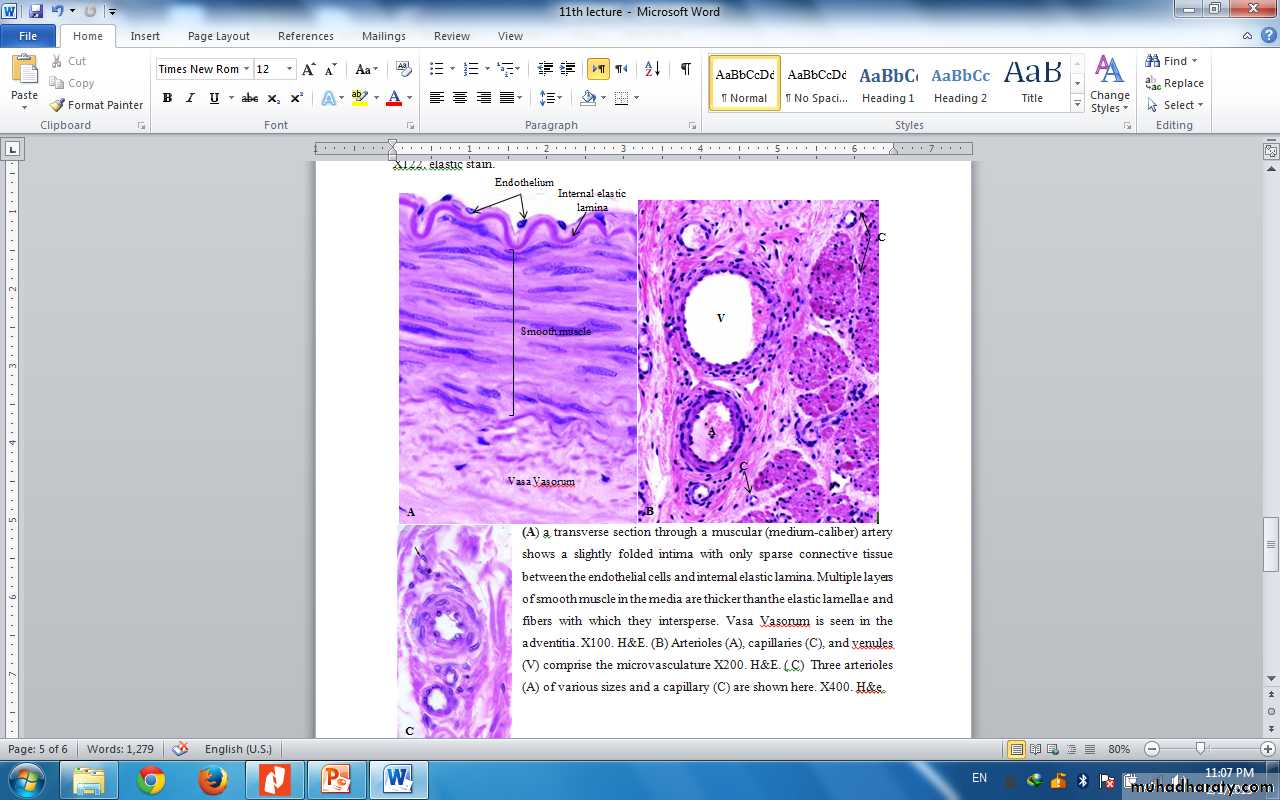Open the References tab
Viewport: 1280px width, 800px height.
click(x=305, y=36)
